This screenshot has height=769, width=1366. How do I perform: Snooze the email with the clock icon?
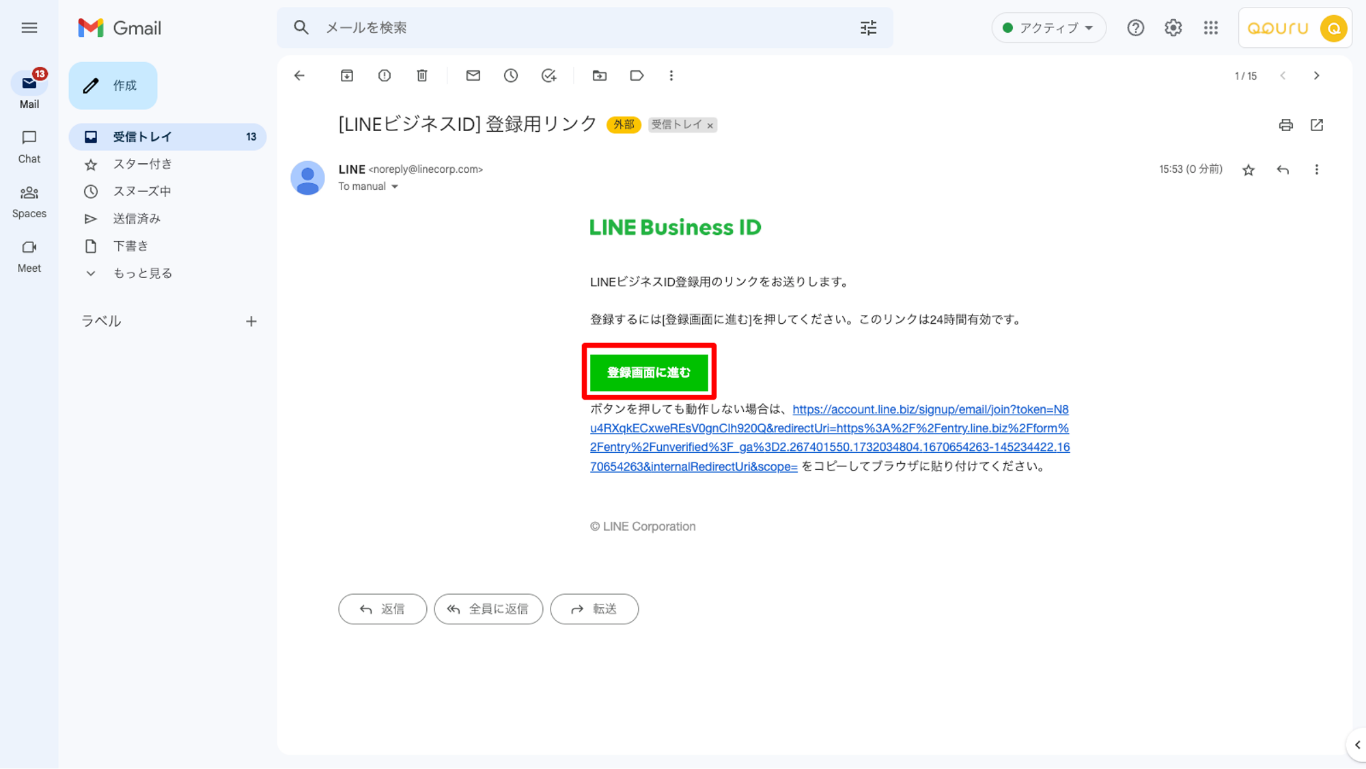pyautogui.click(x=511, y=76)
